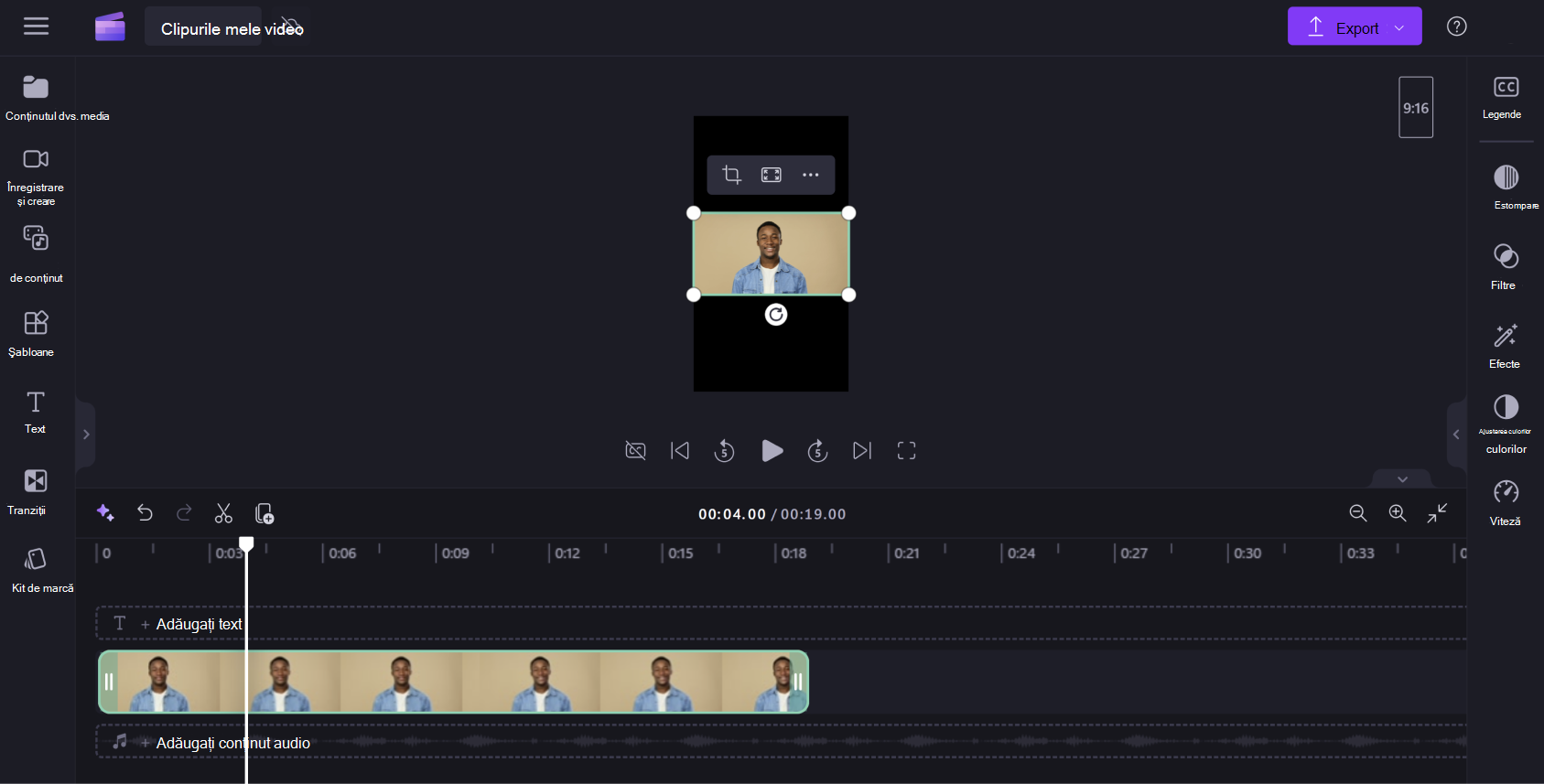Skip forward five seconds
1544x784 pixels.
click(817, 450)
